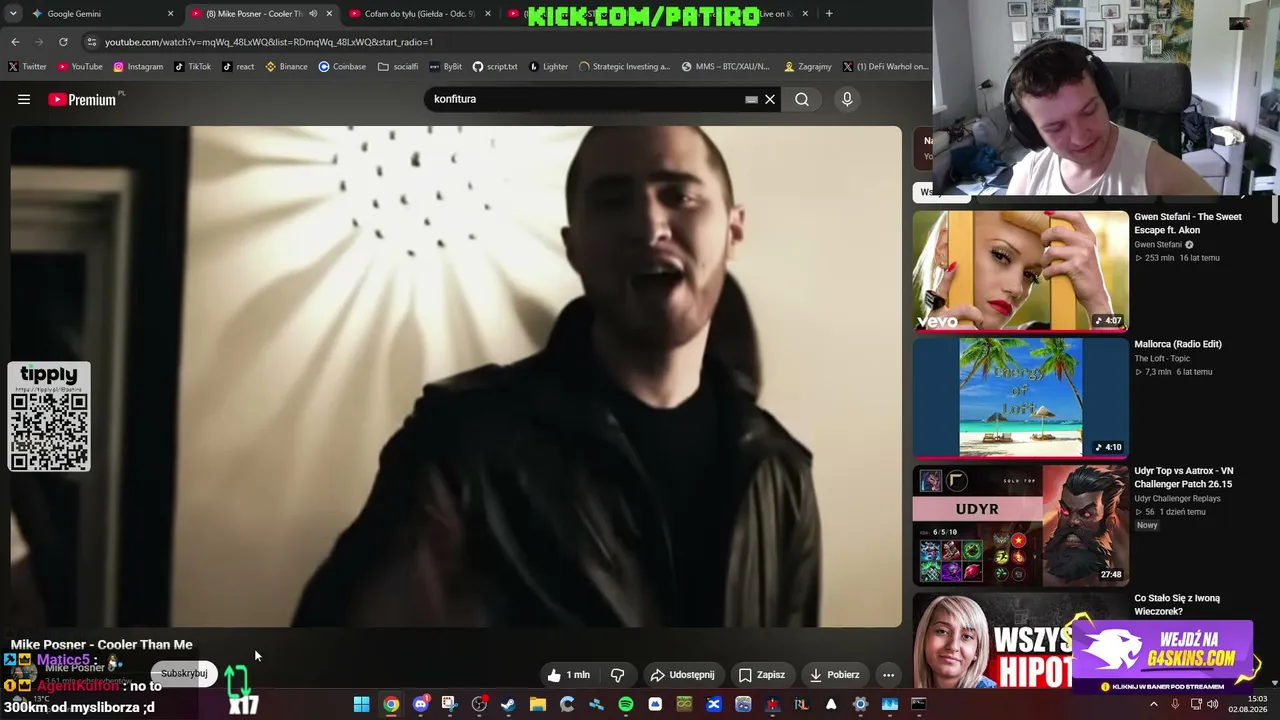Viewport: 1280px width, 720px height.
Task: Dislike the Mike Posner video
Action: pos(617,675)
